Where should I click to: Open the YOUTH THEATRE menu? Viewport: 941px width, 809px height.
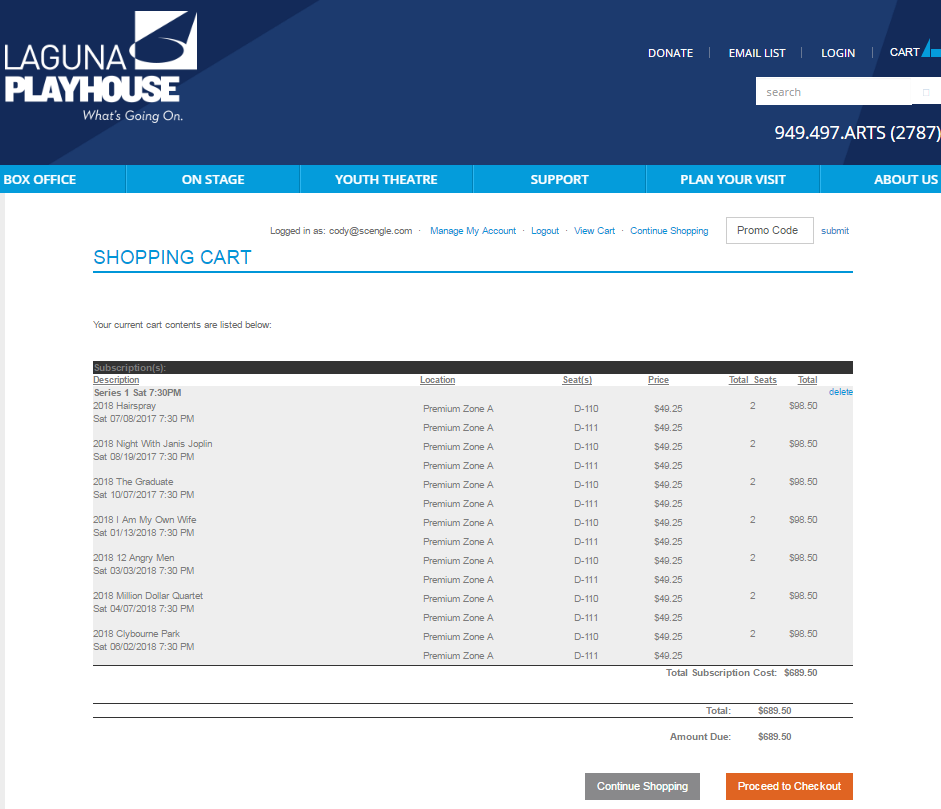[x=386, y=179]
